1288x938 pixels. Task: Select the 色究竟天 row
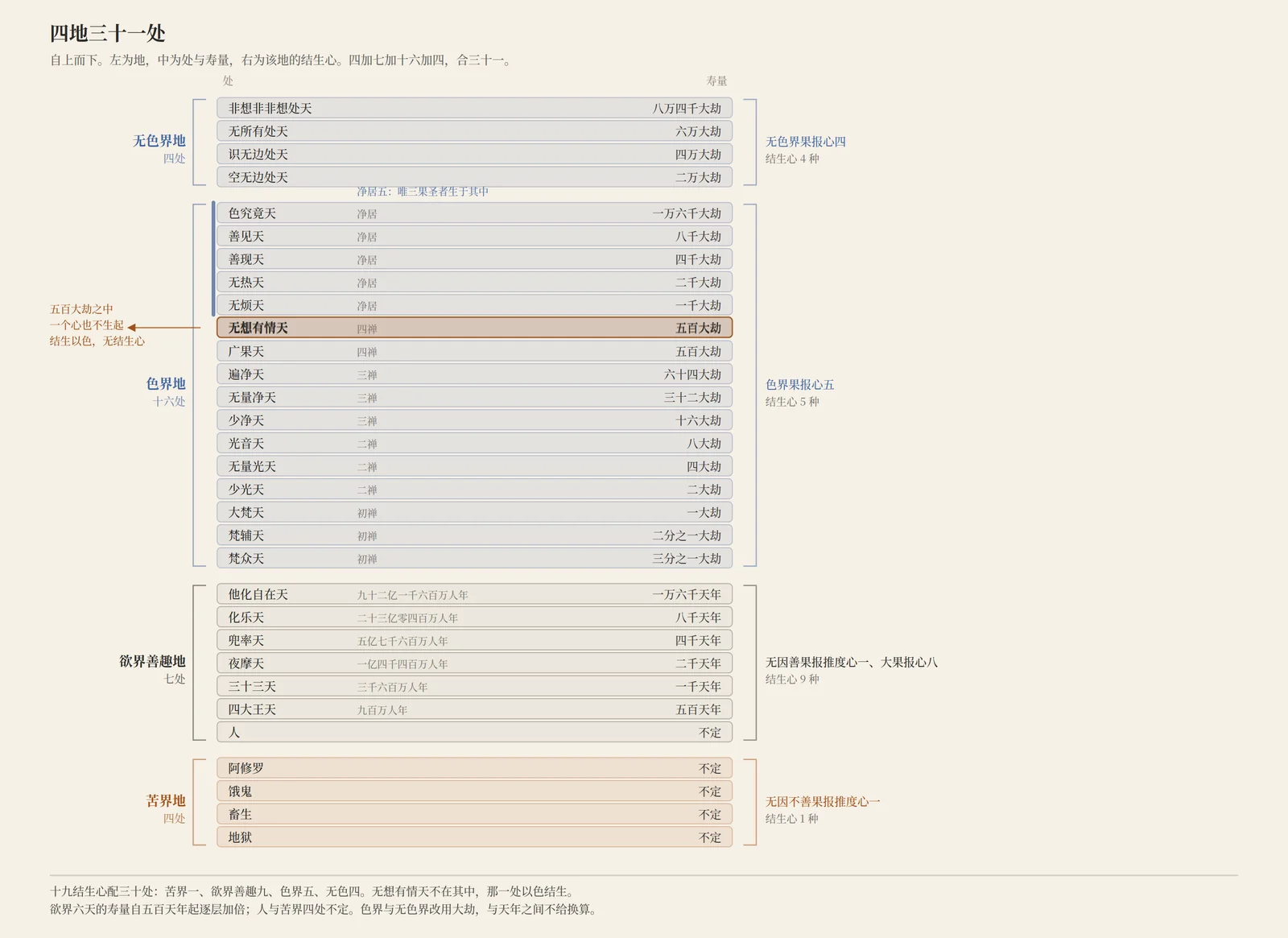click(474, 213)
